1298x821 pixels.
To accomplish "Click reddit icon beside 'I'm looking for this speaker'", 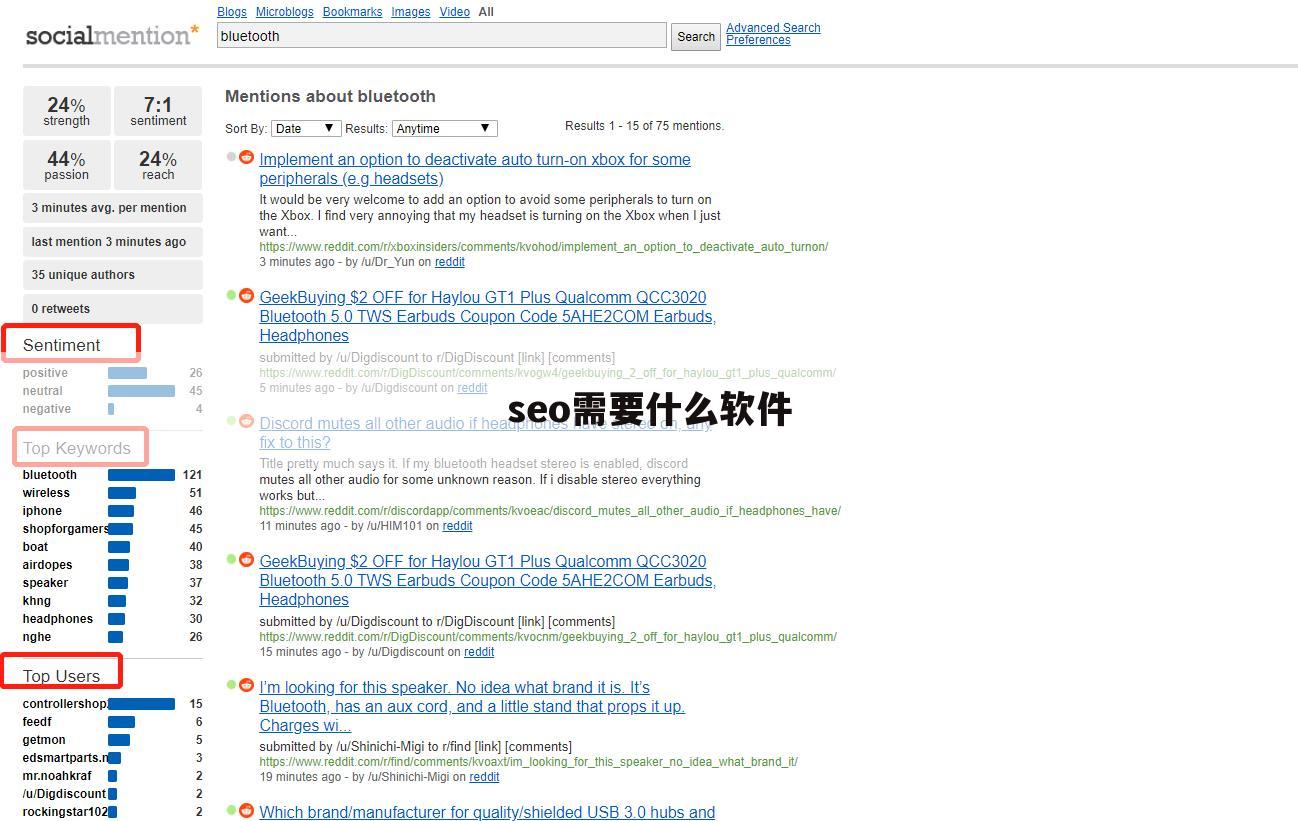I will click(x=247, y=685).
